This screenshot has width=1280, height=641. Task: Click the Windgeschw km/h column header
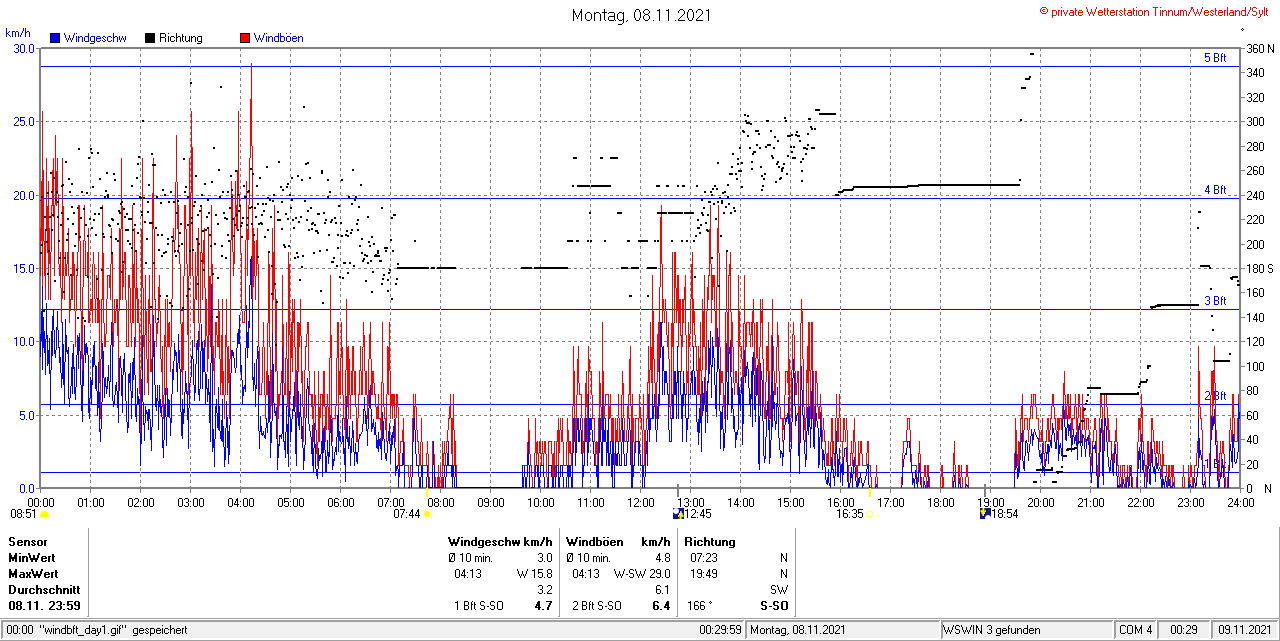coord(501,541)
